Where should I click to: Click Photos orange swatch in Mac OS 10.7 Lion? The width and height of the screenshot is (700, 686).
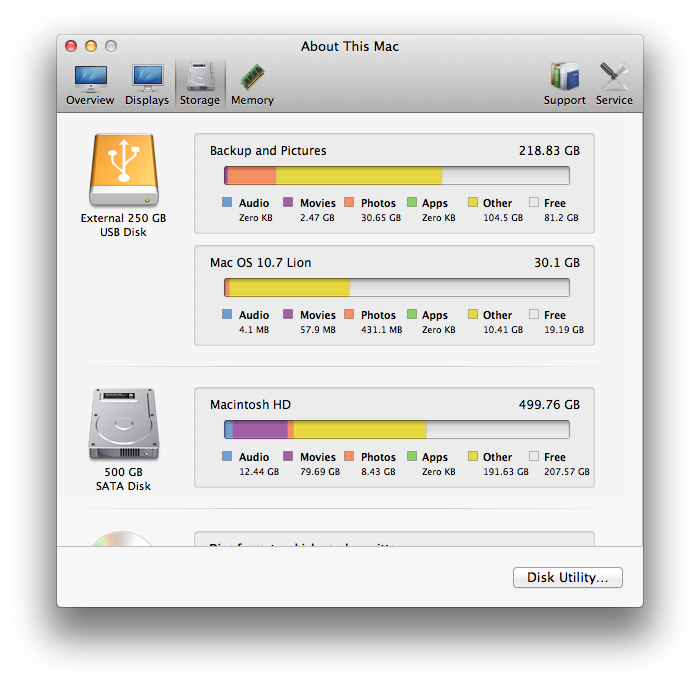click(x=349, y=314)
